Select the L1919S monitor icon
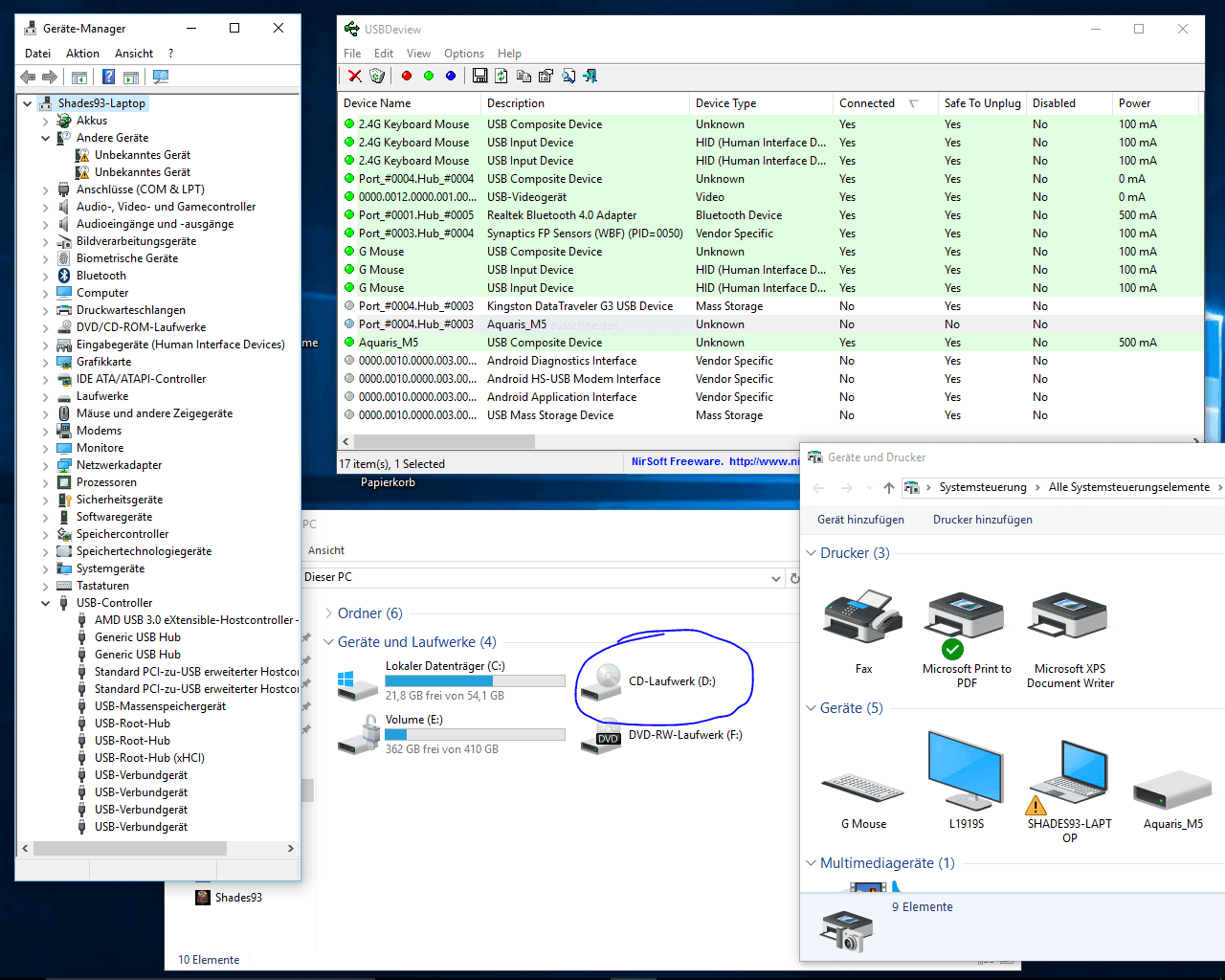This screenshot has width=1225, height=980. 966,773
